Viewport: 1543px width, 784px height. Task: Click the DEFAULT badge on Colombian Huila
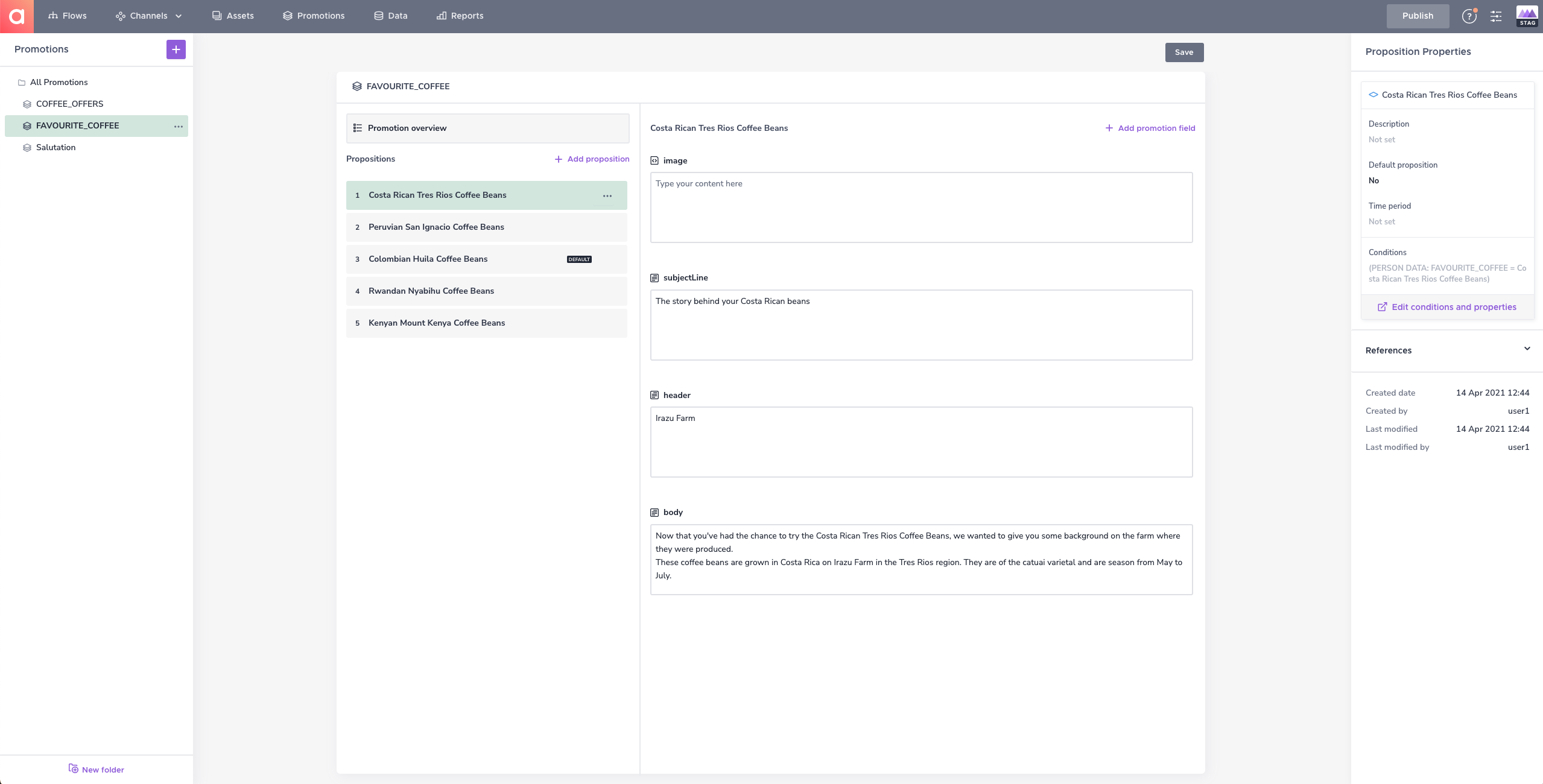click(x=579, y=259)
